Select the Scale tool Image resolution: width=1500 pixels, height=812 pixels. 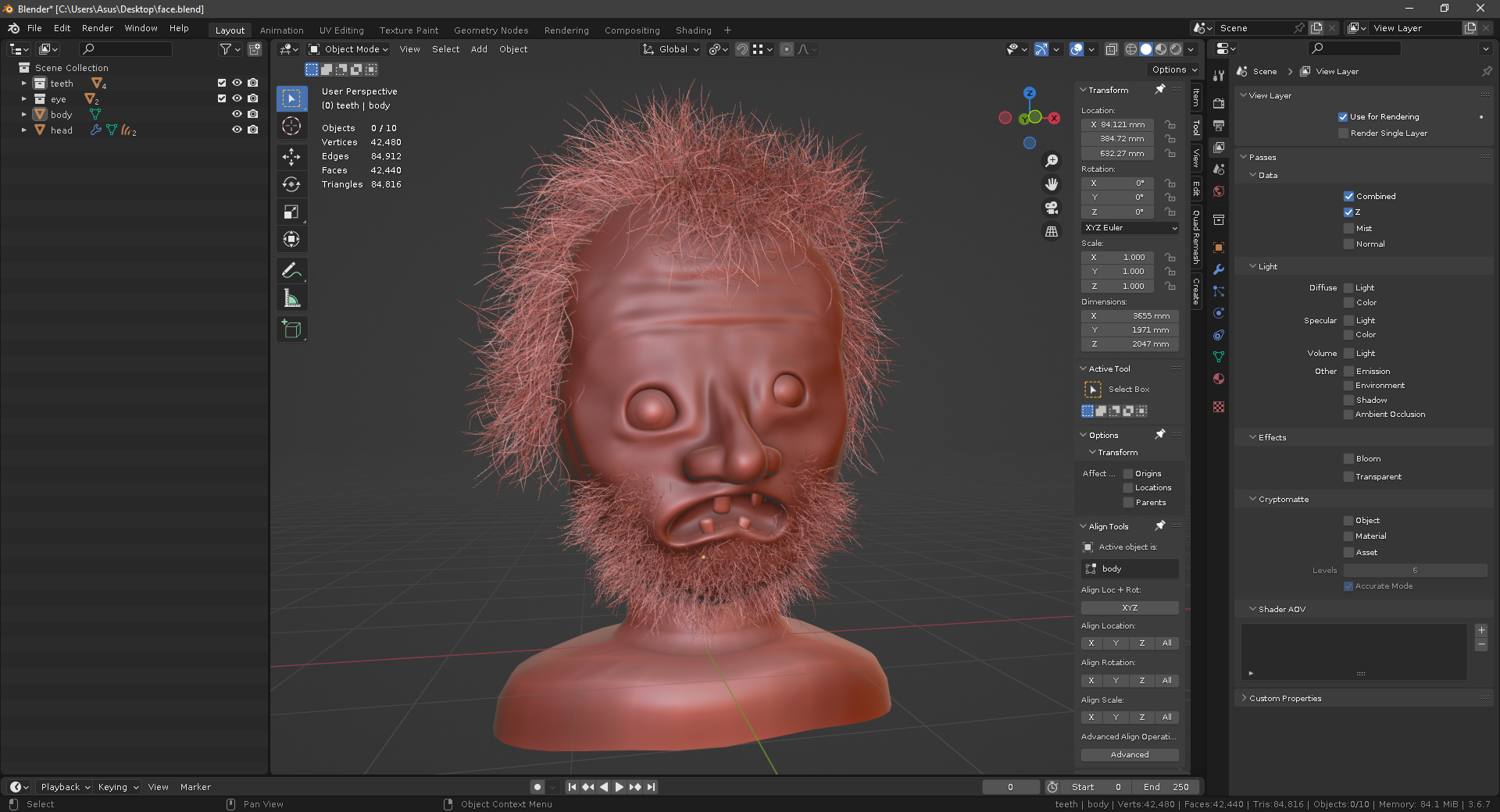pyautogui.click(x=291, y=212)
